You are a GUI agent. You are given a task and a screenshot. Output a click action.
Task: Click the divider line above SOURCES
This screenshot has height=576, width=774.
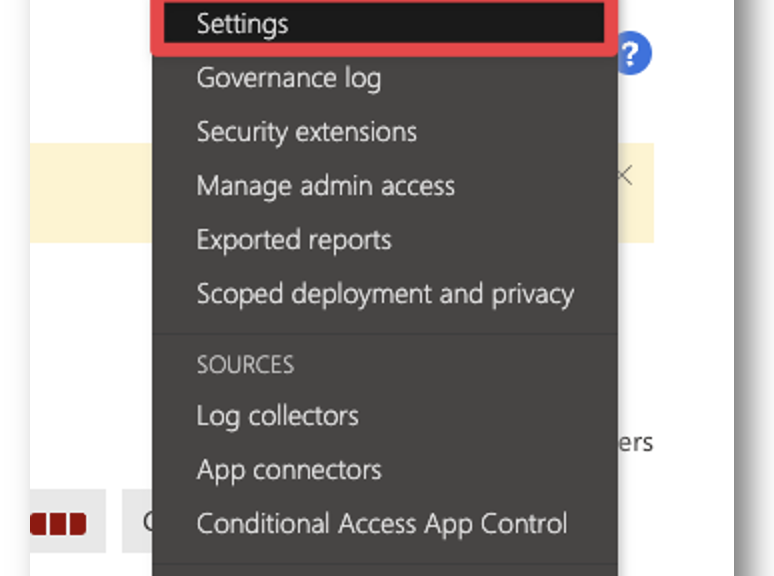(385, 334)
